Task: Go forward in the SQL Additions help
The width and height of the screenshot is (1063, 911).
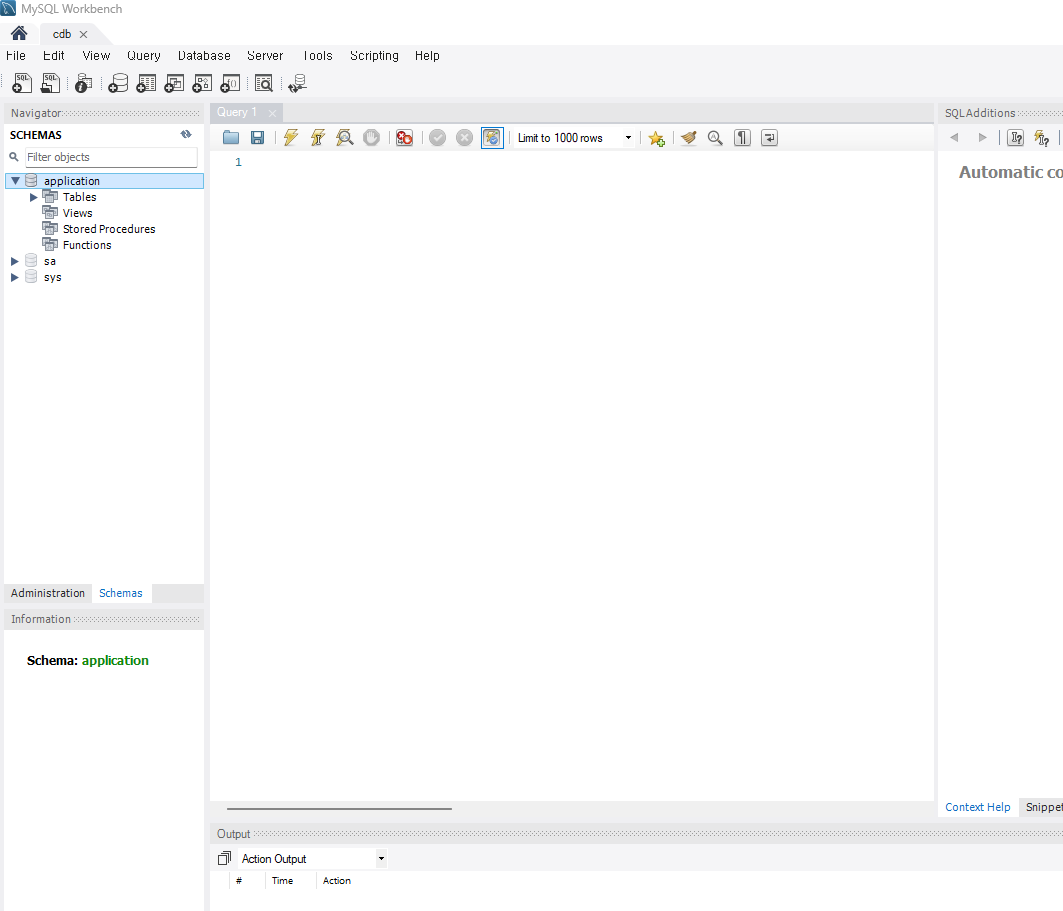Action: coord(982,138)
